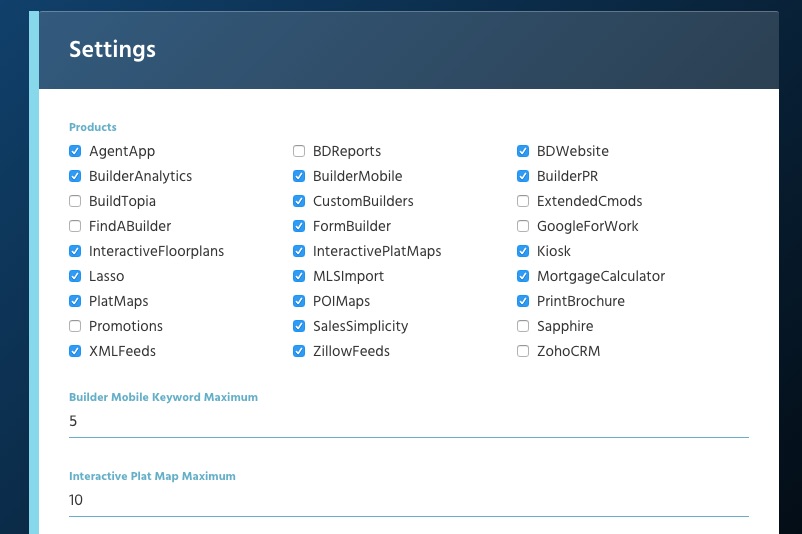
Task: Check the BuildTopia option
Action: pos(75,201)
